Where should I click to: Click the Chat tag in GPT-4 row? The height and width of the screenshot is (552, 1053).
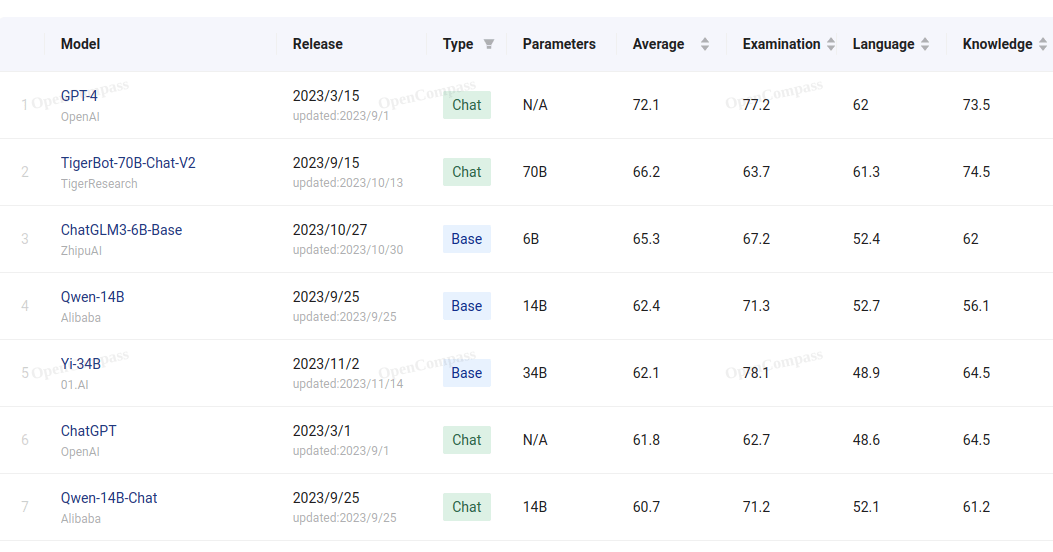(467, 105)
